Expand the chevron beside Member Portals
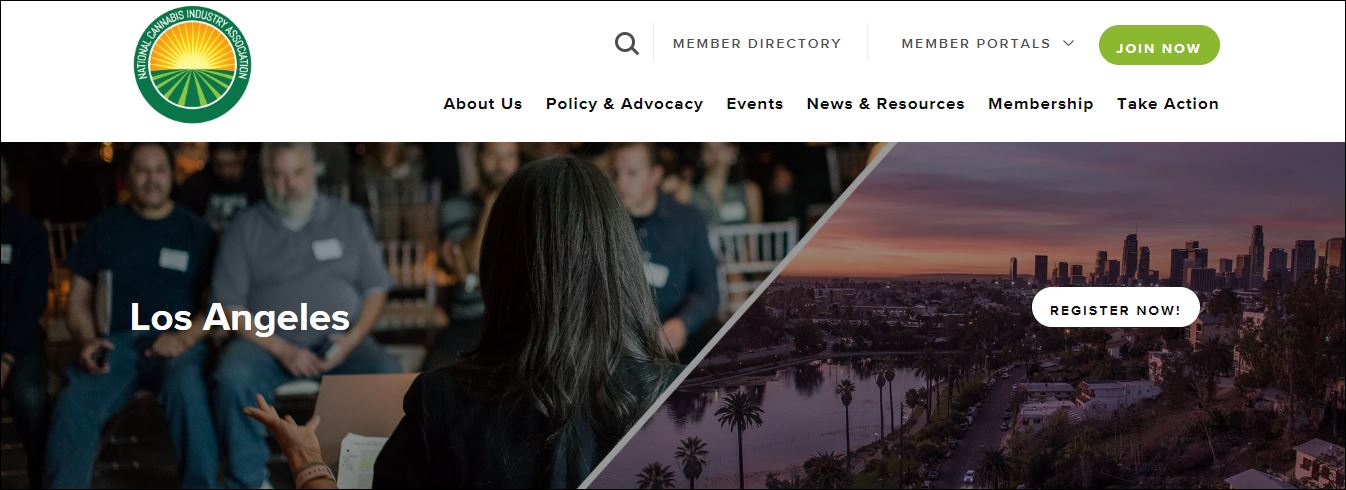This screenshot has height=490, width=1346. pyautogui.click(x=1068, y=44)
